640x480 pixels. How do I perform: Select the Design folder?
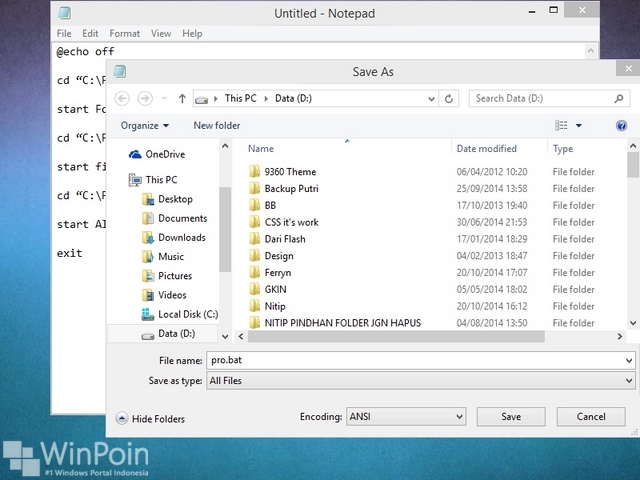tap(271, 256)
